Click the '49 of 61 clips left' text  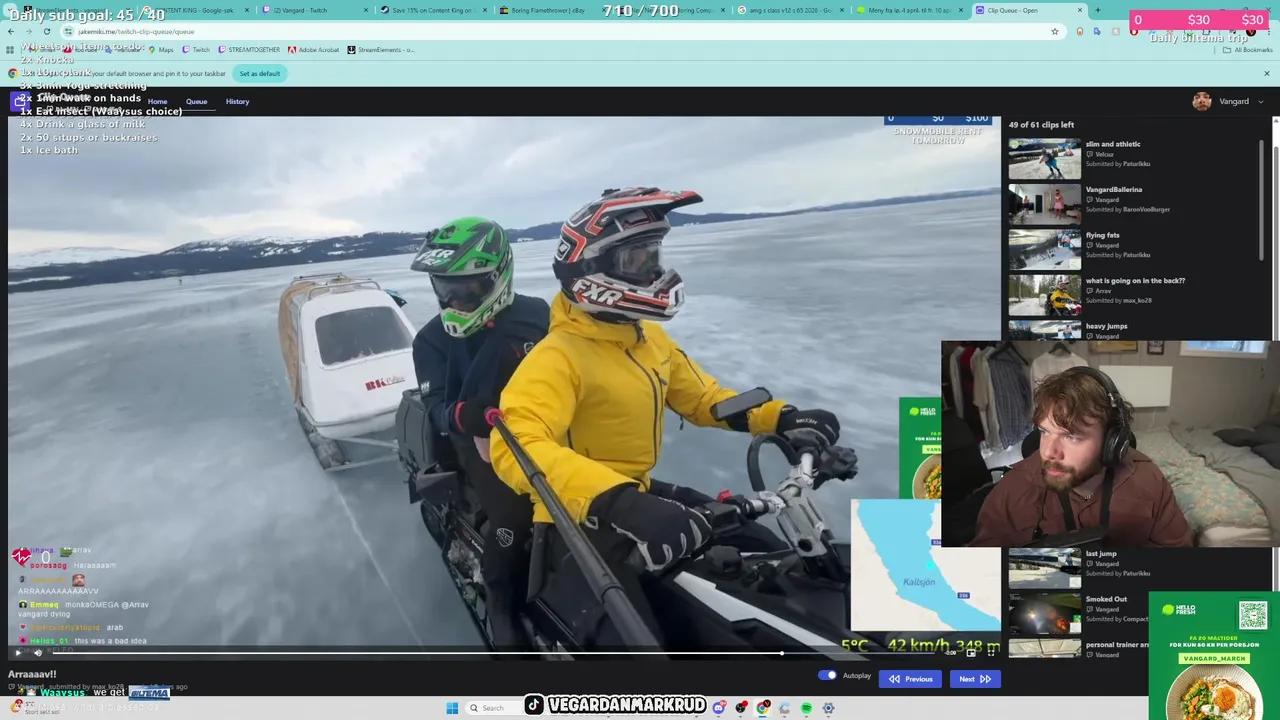click(1041, 125)
